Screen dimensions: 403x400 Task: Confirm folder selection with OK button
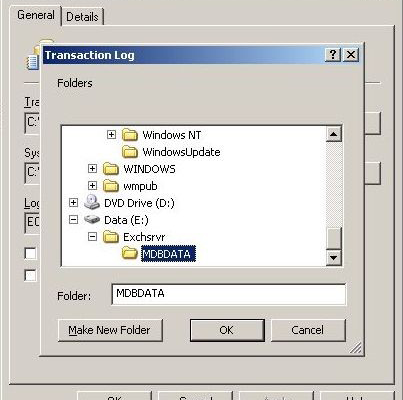point(227,330)
